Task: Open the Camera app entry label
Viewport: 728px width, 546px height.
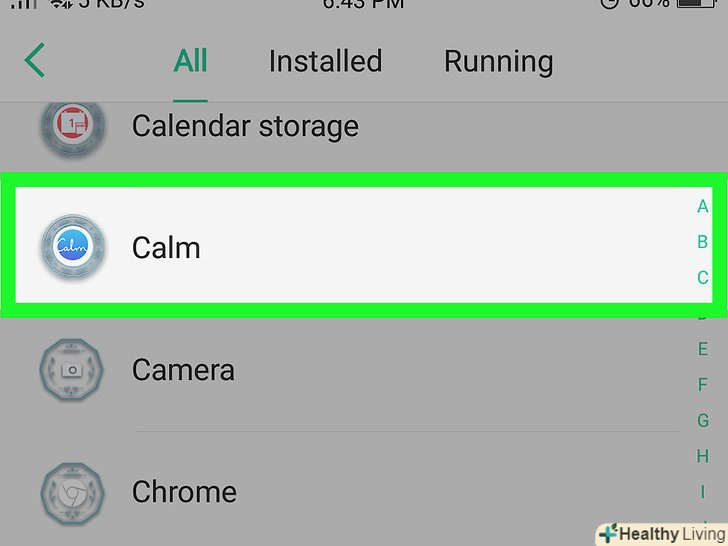Action: click(183, 369)
